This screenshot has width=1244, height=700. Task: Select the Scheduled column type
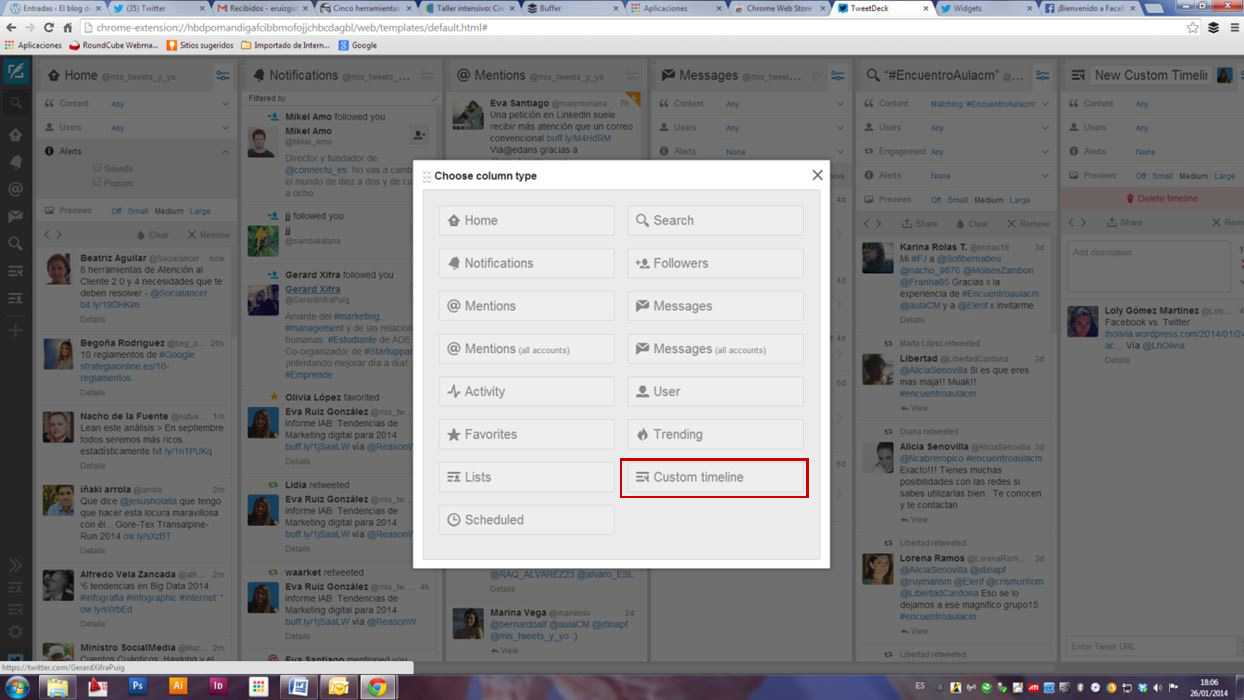[526, 520]
